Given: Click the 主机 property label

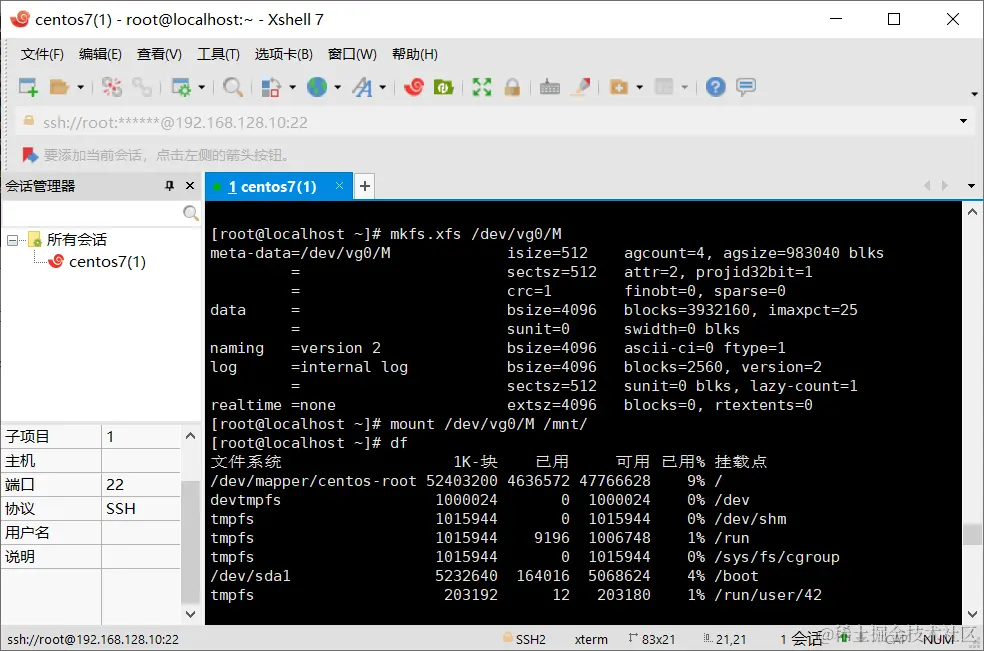Looking at the screenshot, I should coord(20,460).
